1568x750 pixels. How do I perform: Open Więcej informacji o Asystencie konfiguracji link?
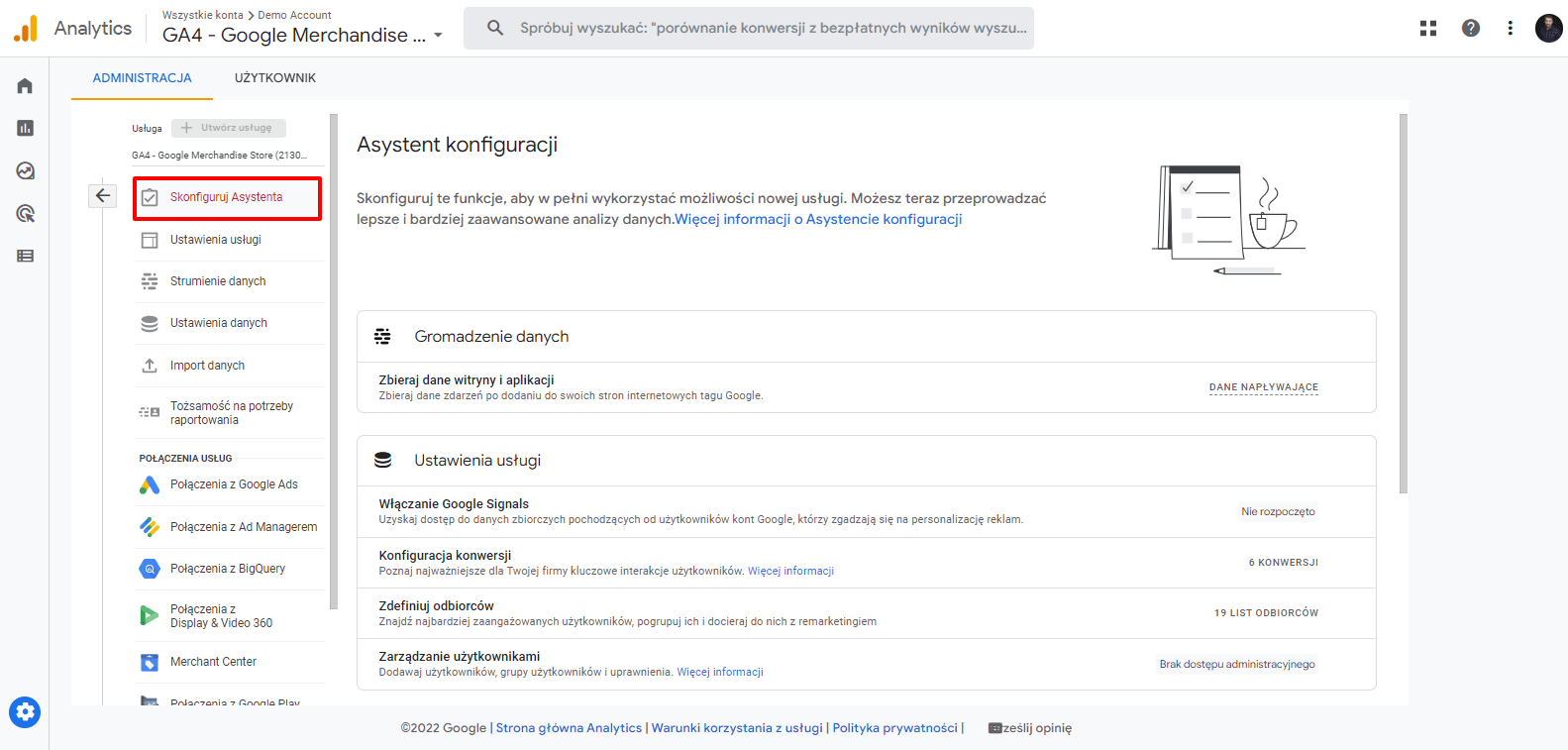pyautogui.click(x=818, y=219)
